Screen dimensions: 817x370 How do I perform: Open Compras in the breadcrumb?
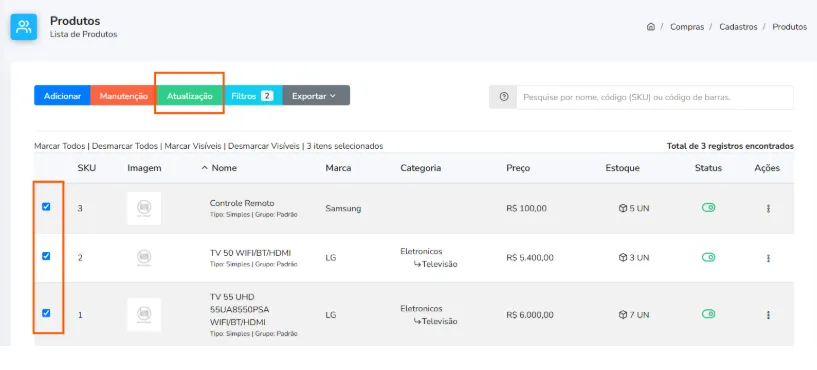[x=687, y=27]
